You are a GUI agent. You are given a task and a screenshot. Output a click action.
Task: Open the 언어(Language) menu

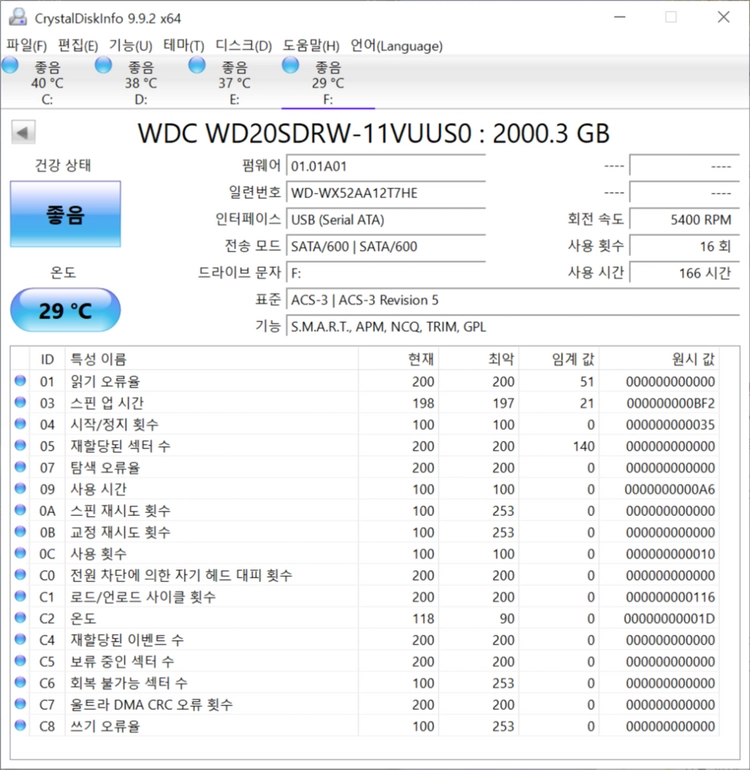click(396, 46)
